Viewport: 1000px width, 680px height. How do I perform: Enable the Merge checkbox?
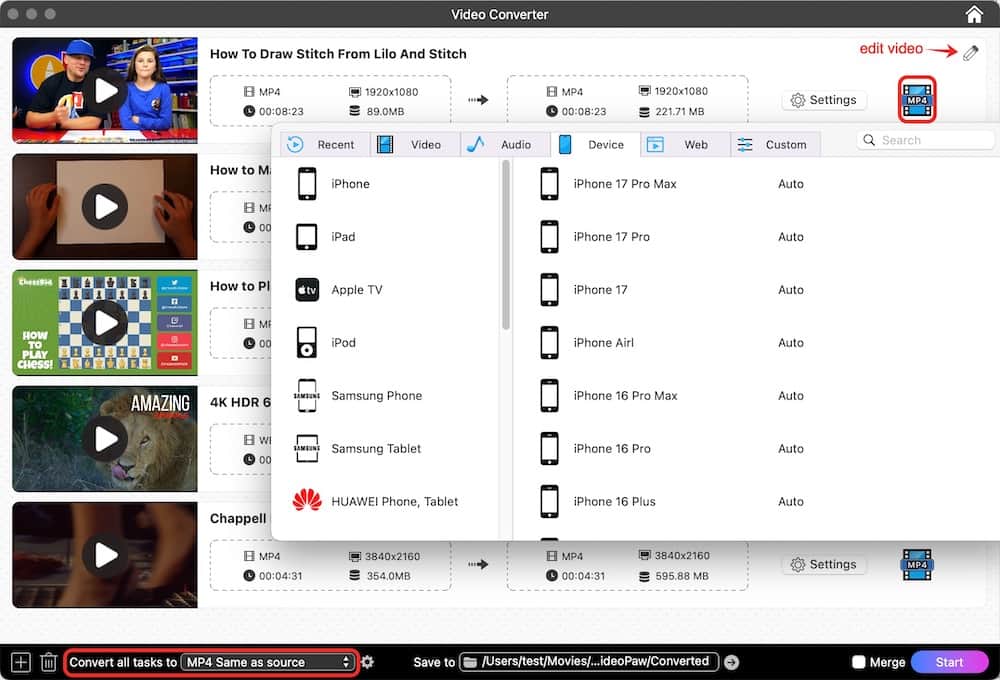point(858,661)
